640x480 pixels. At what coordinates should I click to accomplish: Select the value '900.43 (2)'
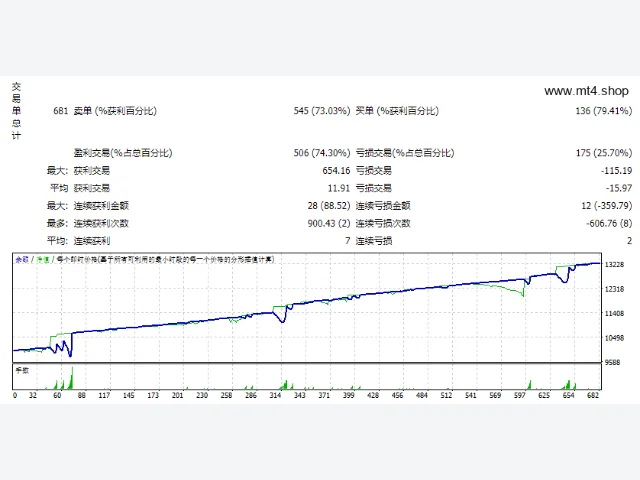329,223
